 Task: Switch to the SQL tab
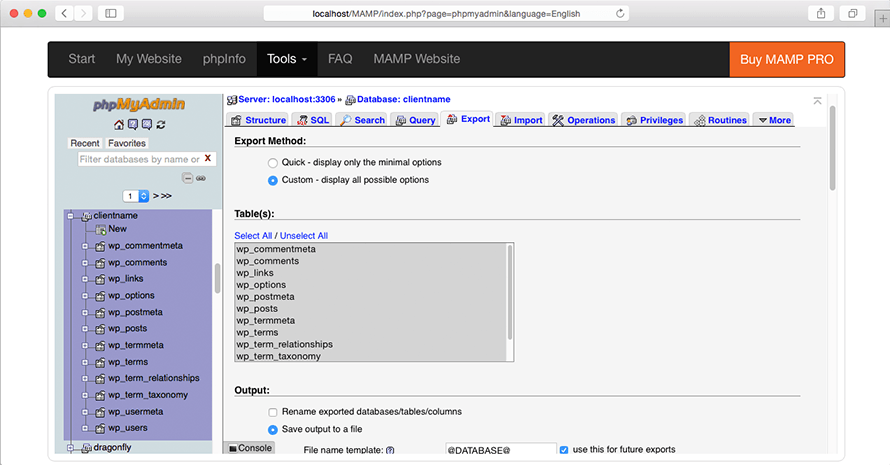click(313, 120)
